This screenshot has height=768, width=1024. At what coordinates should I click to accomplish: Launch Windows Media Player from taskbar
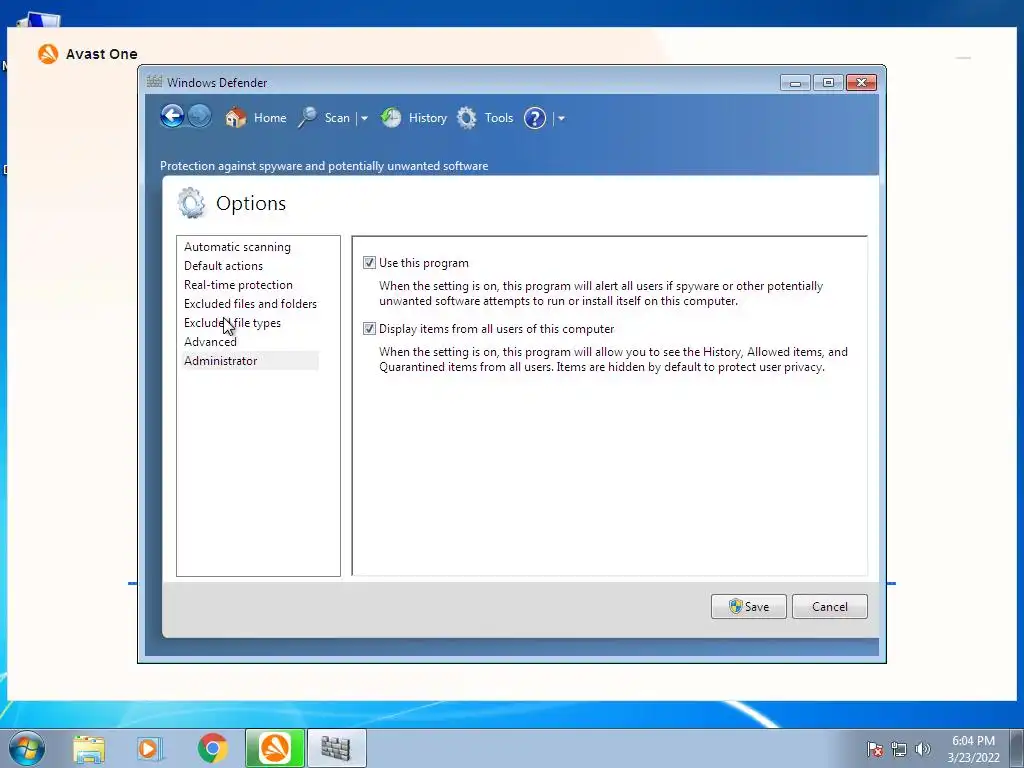[x=150, y=749]
